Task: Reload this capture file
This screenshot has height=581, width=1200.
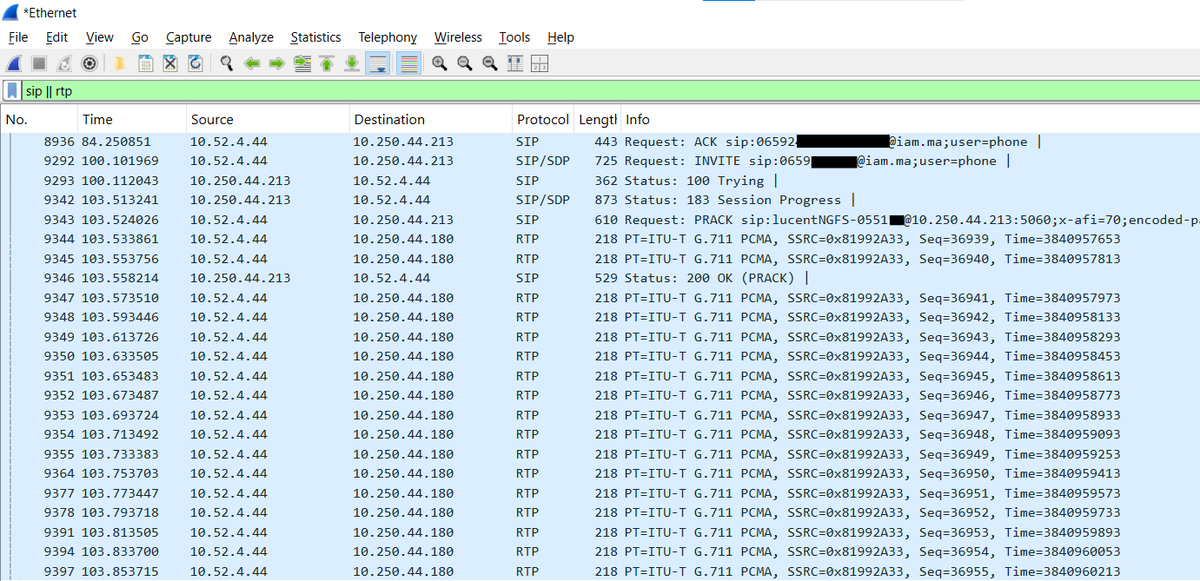Action: [195, 63]
